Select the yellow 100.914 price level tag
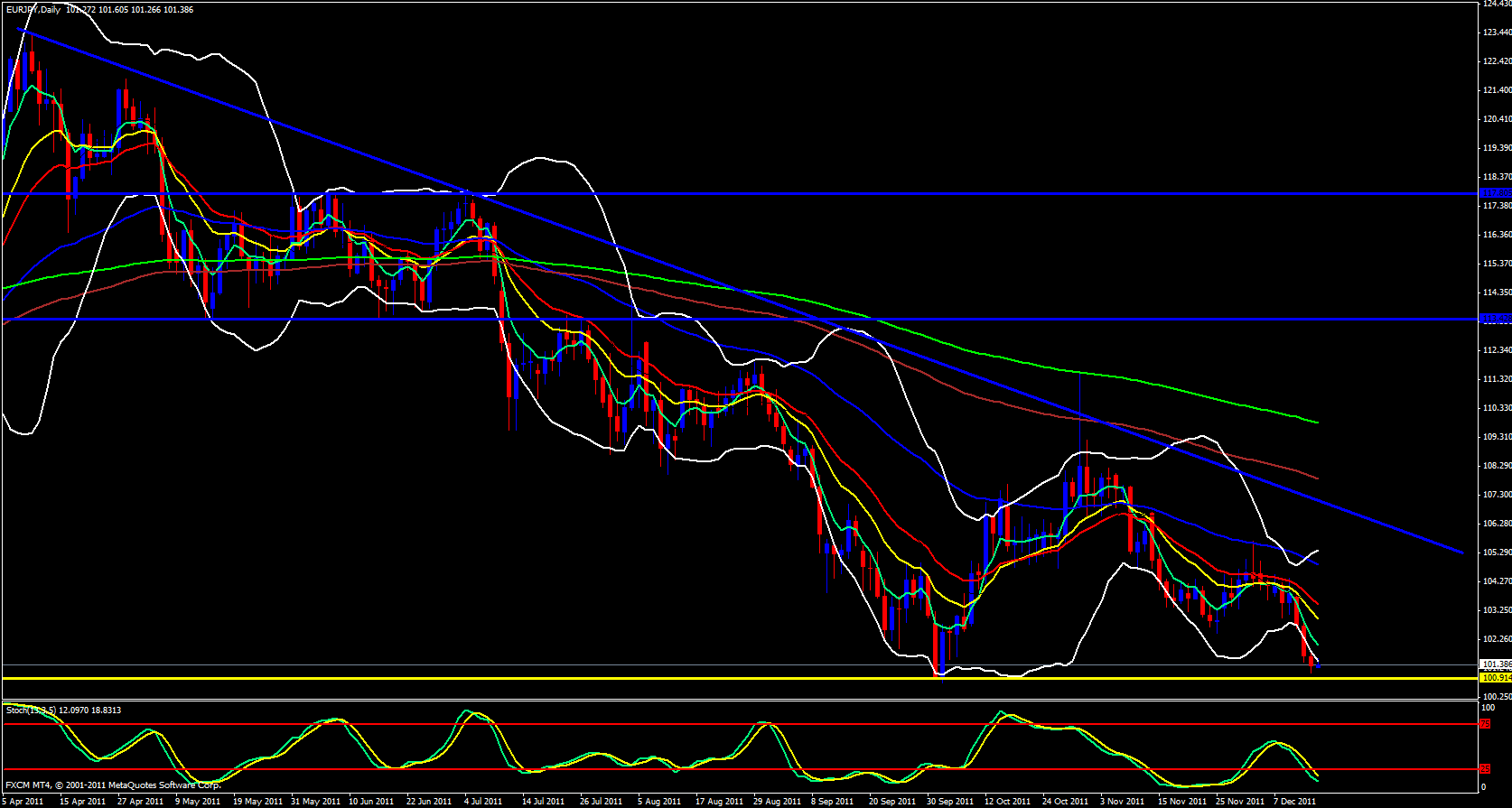The width and height of the screenshot is (1512, 808). [1496, 677]
